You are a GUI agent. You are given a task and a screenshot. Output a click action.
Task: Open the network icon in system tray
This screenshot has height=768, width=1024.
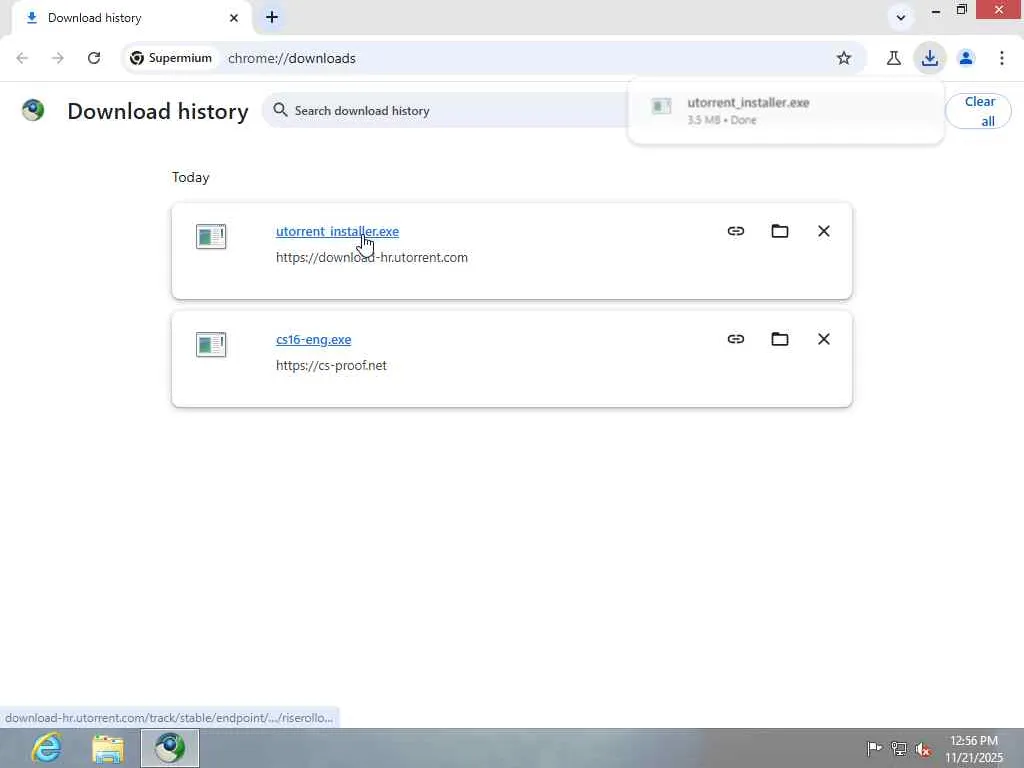point(899,748)
